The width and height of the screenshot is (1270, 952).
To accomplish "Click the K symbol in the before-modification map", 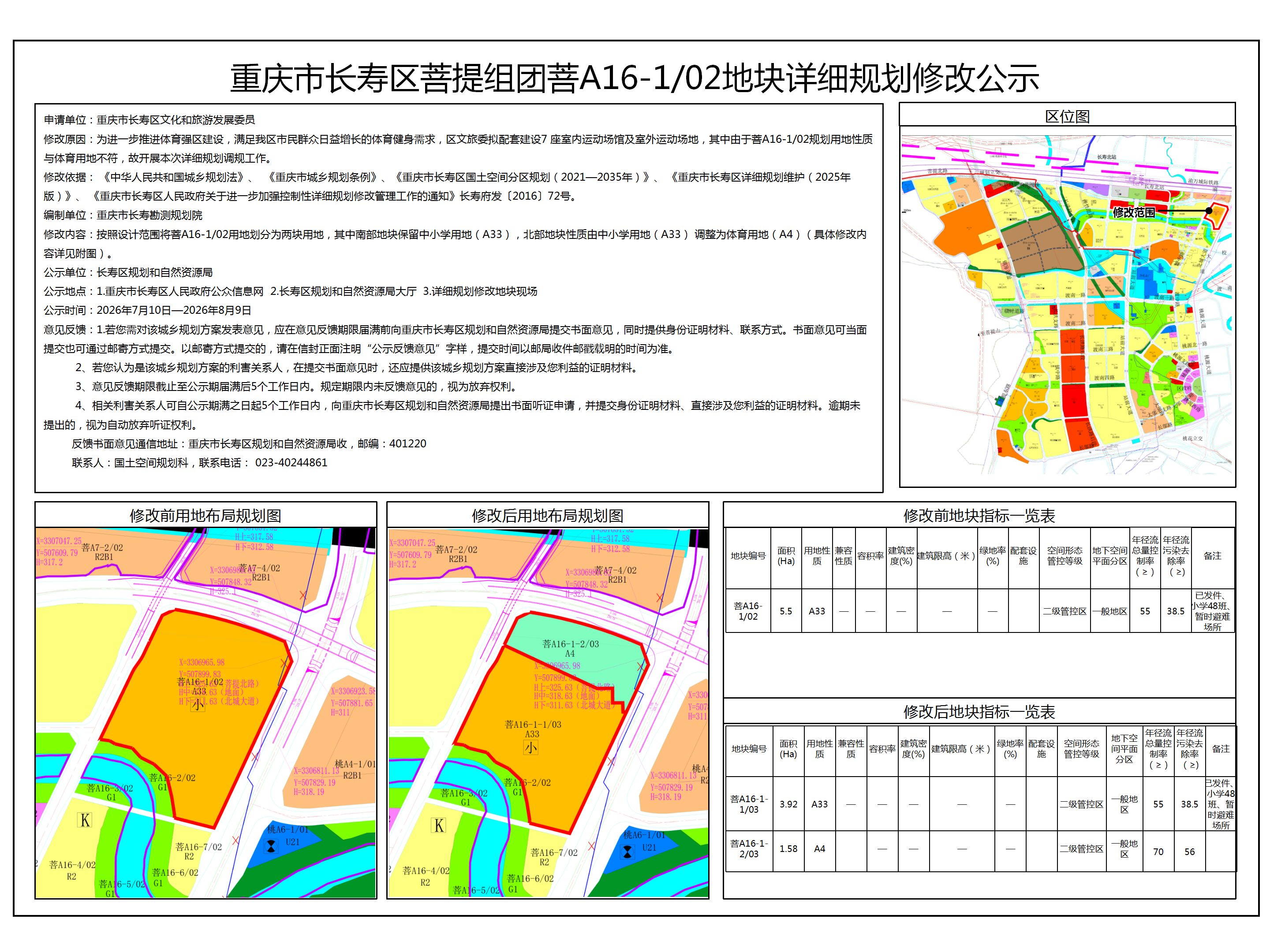I will (85, 821).
